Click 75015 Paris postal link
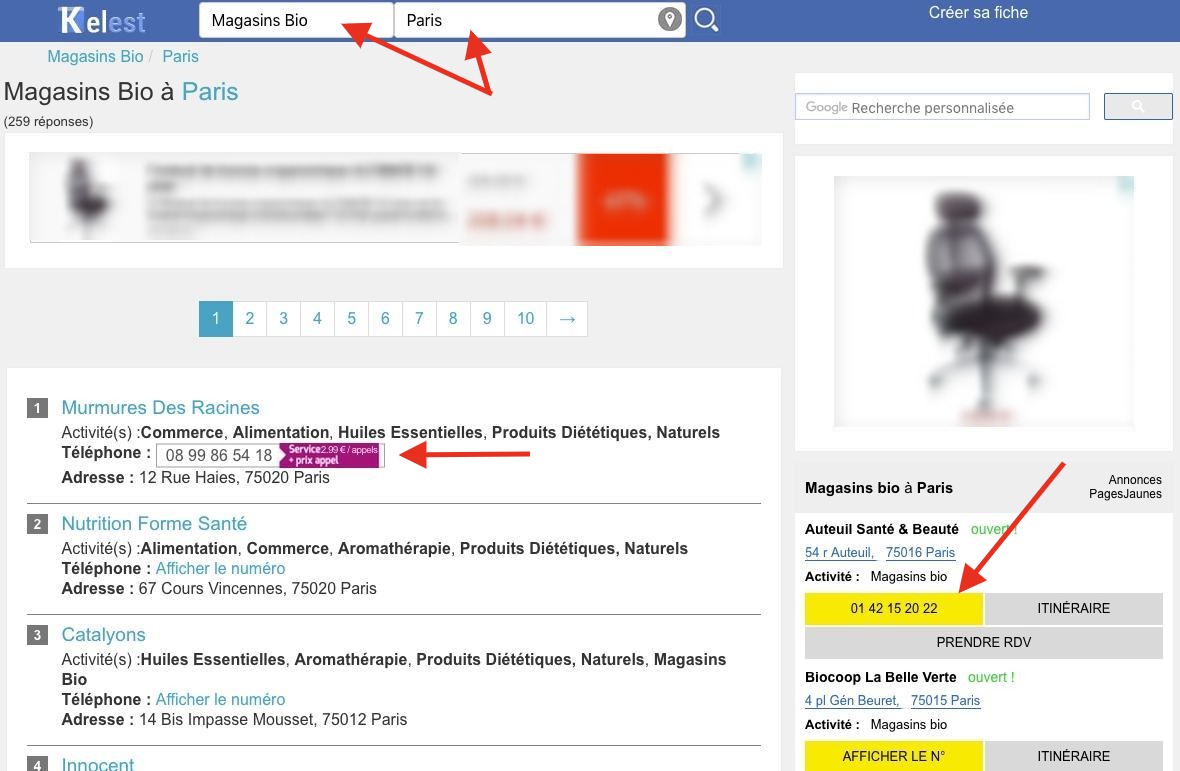This screenshot has width=1180, height=771. point(945,701)
